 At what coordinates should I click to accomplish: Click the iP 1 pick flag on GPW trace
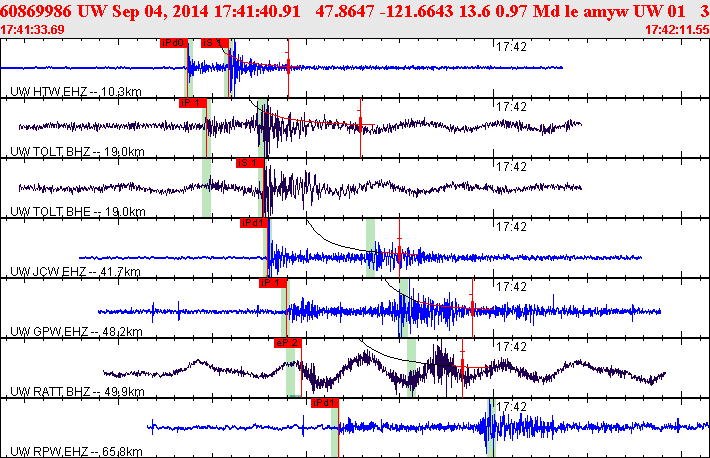(x=273, y=283)
